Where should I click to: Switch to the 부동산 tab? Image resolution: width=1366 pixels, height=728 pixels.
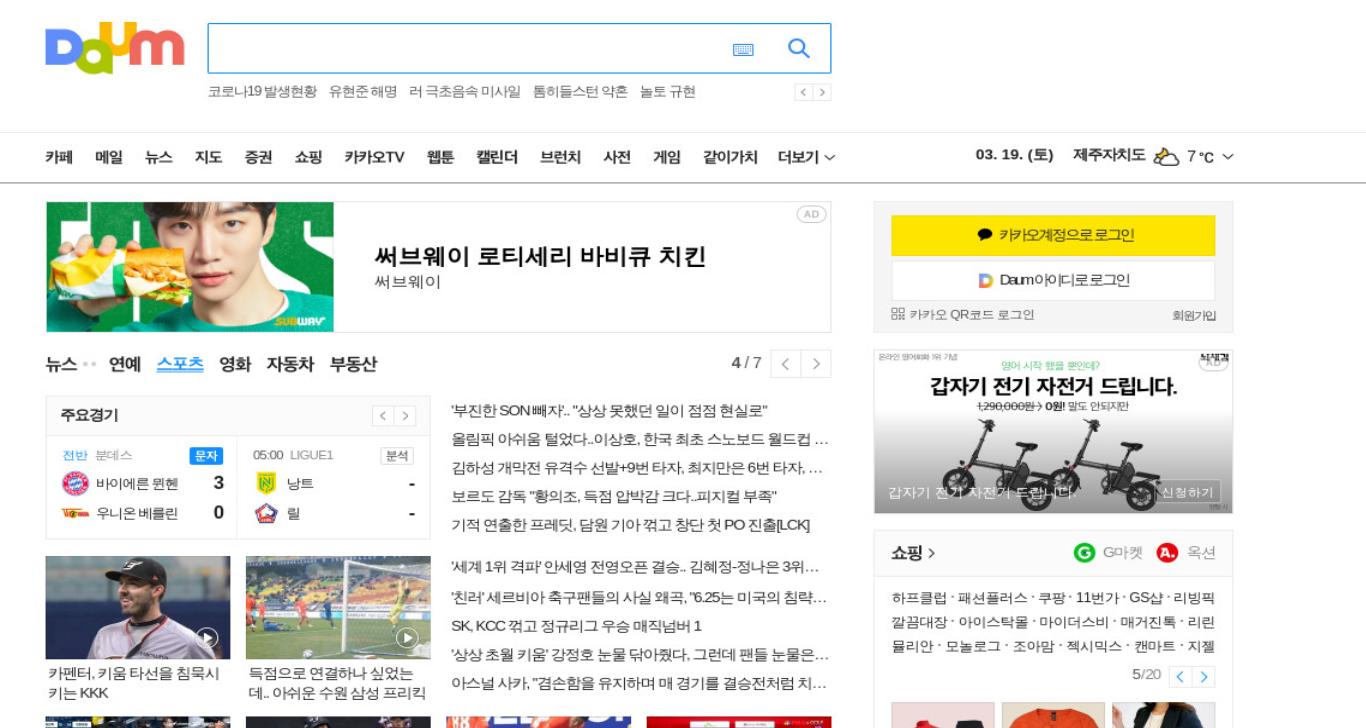pyautogui.click(x=353, y=364)
